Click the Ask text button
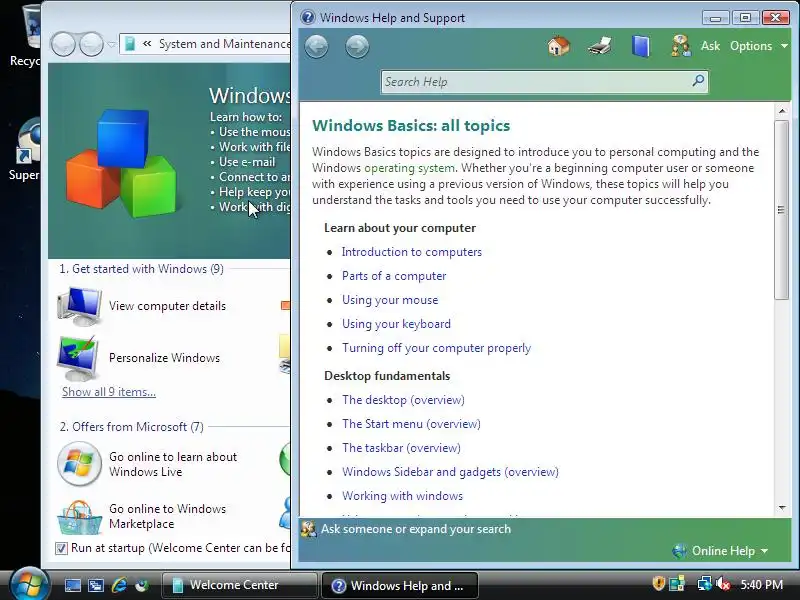This screenshot has width=800, height=600. (x=710, y=46)
